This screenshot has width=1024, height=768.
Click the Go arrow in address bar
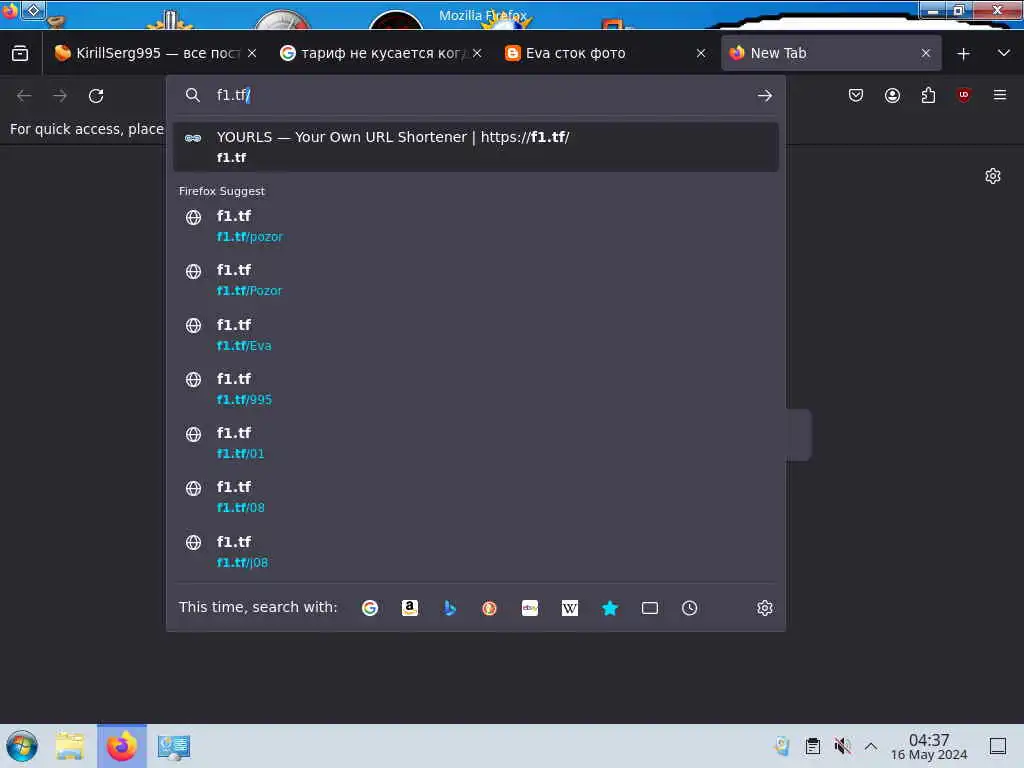pyautogui.click(x=765, y=96)
